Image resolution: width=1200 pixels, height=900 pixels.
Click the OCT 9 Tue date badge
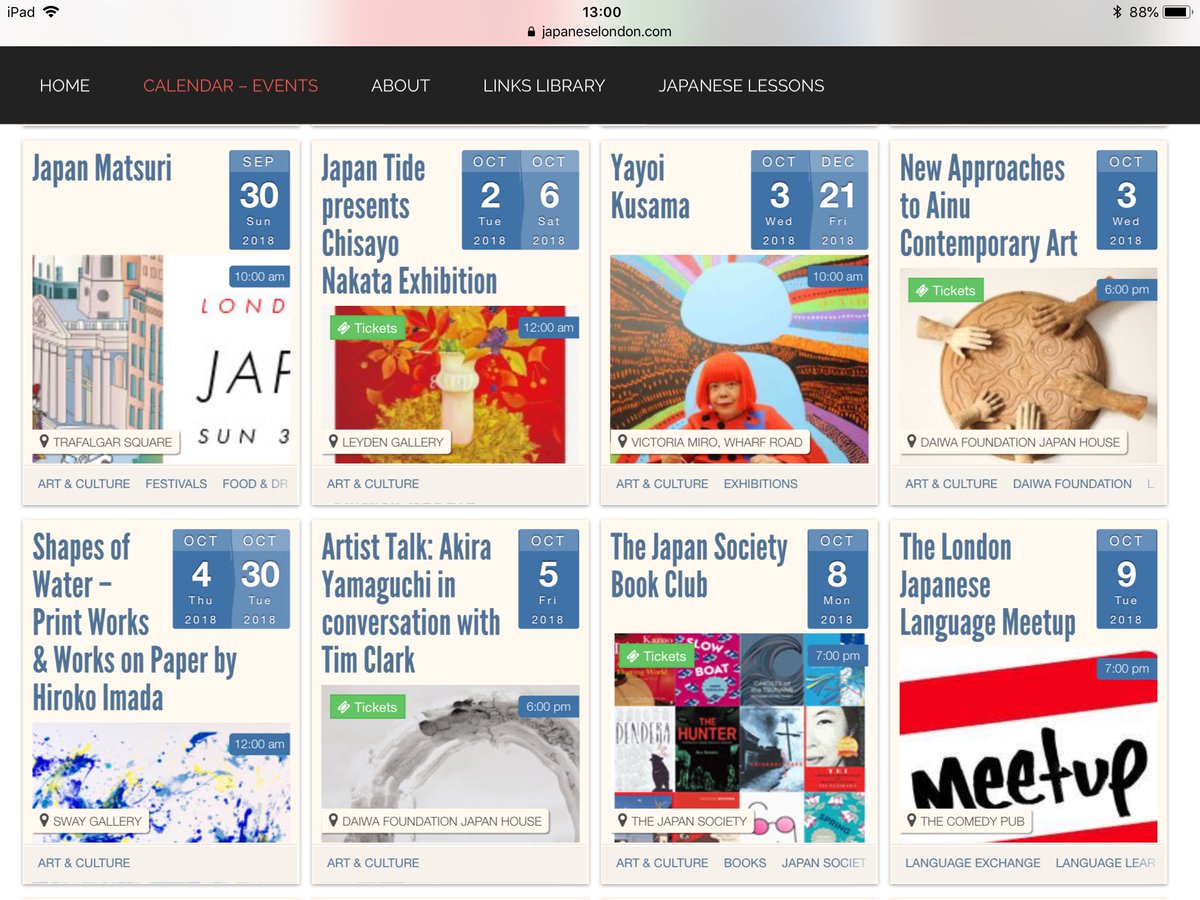point(1126,579)
